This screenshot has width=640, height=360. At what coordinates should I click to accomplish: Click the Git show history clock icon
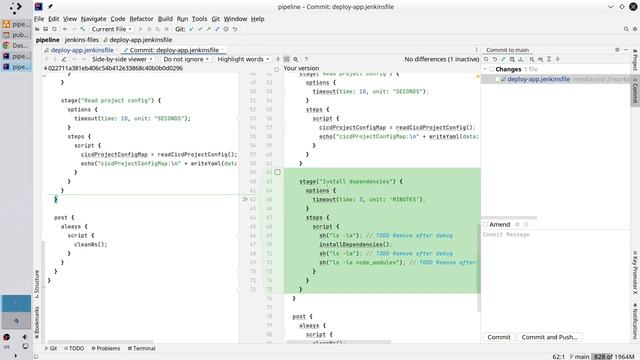point(226,29)
